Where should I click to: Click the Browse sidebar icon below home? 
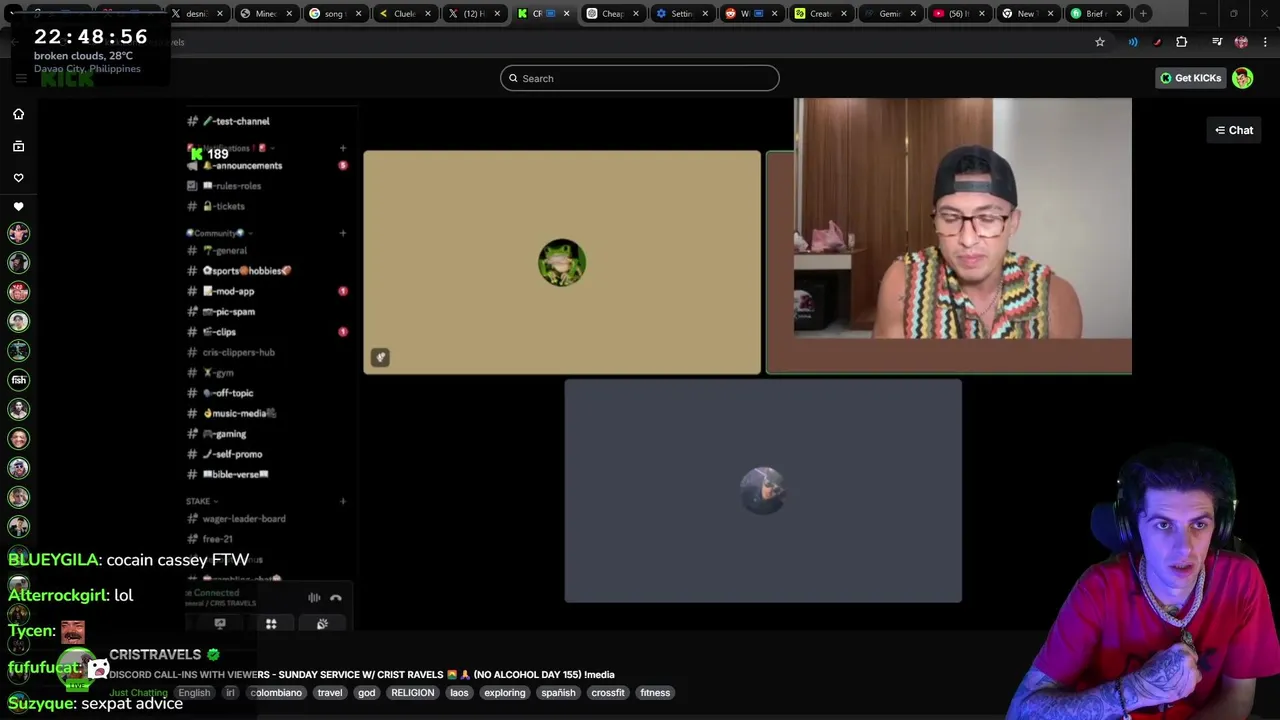pyautogui.click(x=18, y=146)
